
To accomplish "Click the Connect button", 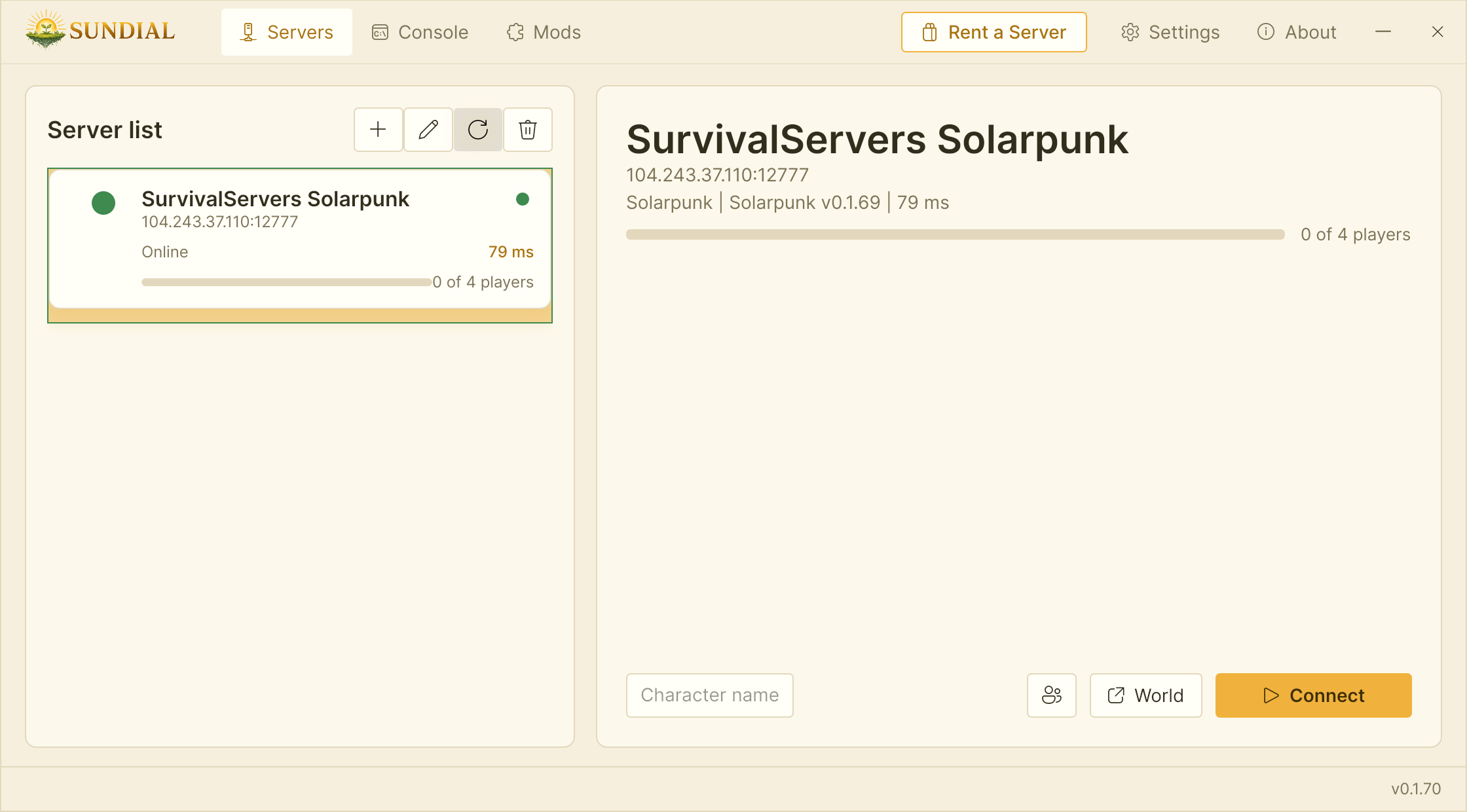I will click(1314, 695).
